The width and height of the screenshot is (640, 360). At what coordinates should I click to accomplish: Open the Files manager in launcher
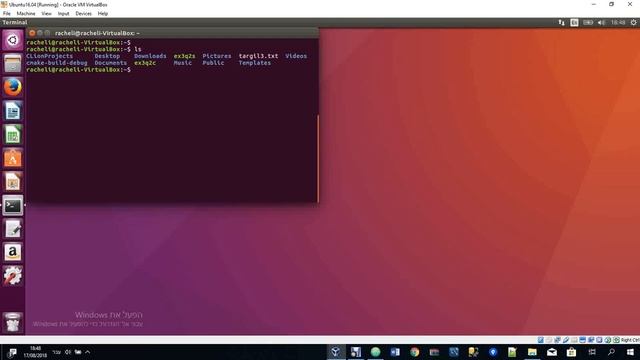13,64
